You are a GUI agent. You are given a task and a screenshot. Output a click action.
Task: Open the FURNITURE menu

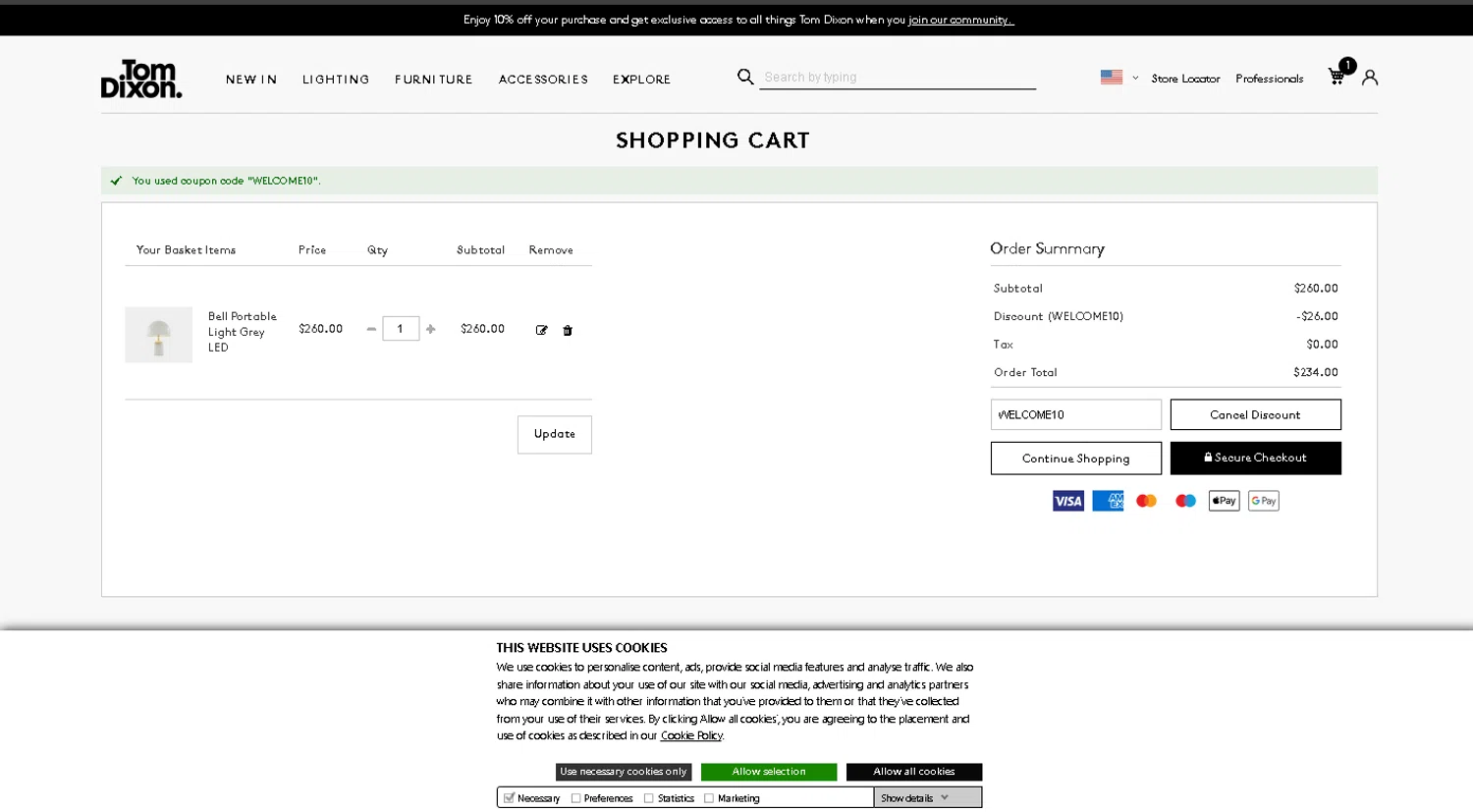click(433, 80)
